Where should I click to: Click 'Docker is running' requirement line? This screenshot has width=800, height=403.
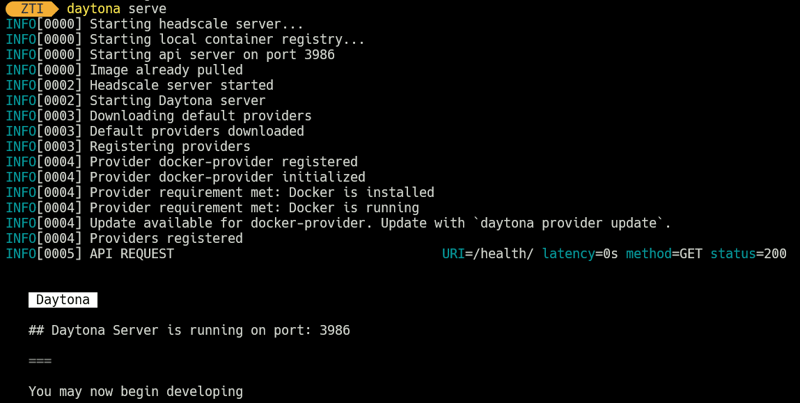point(212,208)
